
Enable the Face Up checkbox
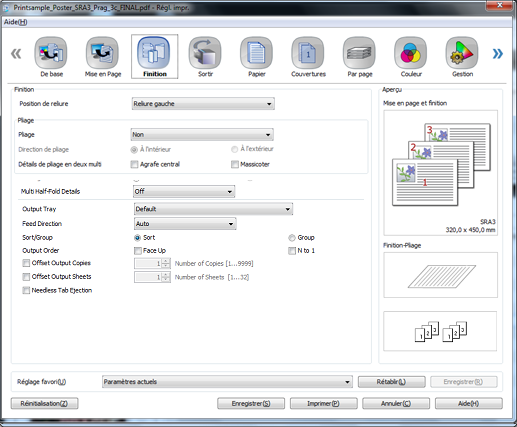click(137, 251)
